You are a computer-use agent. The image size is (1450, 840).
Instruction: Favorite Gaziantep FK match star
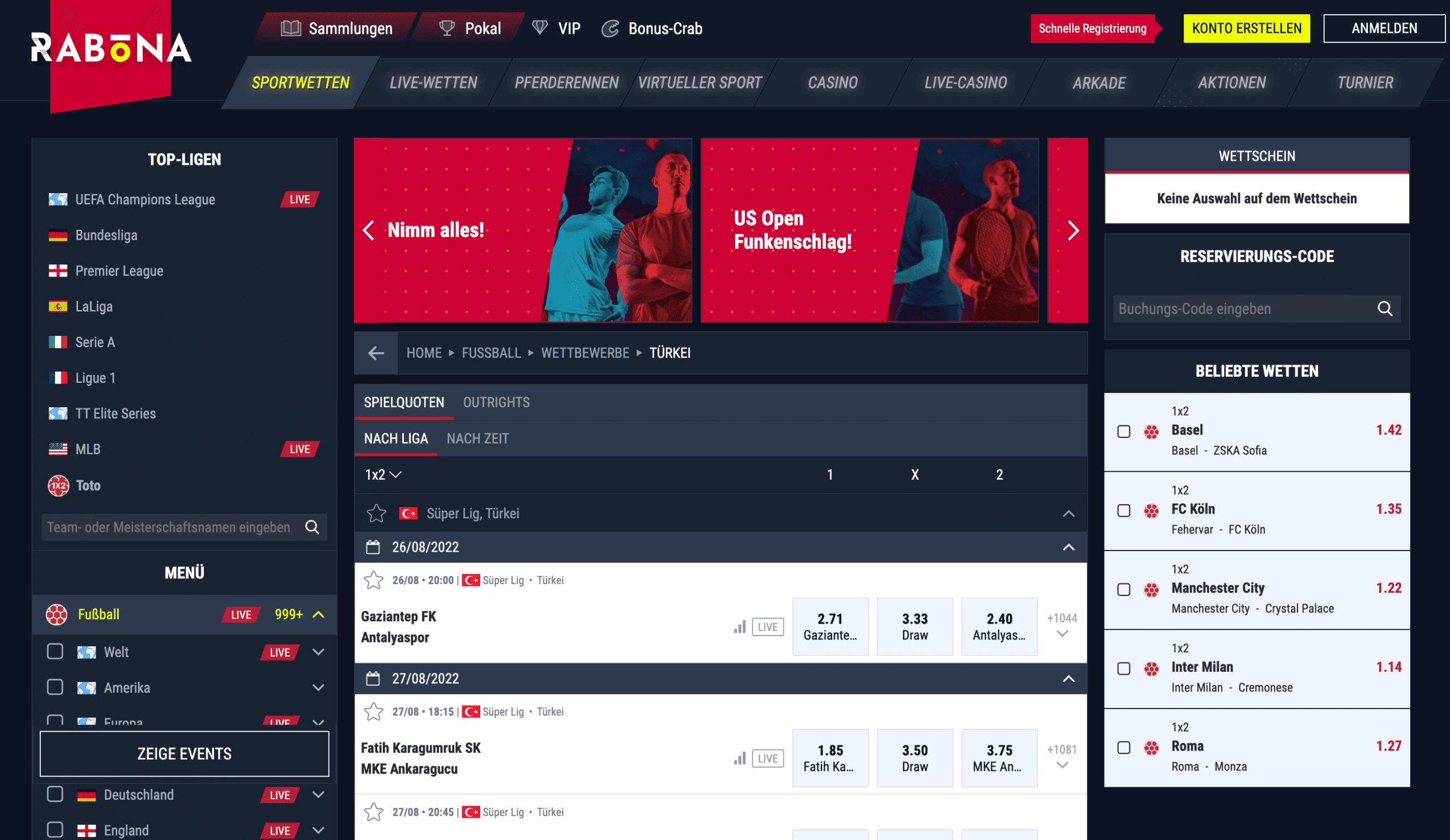373,580
